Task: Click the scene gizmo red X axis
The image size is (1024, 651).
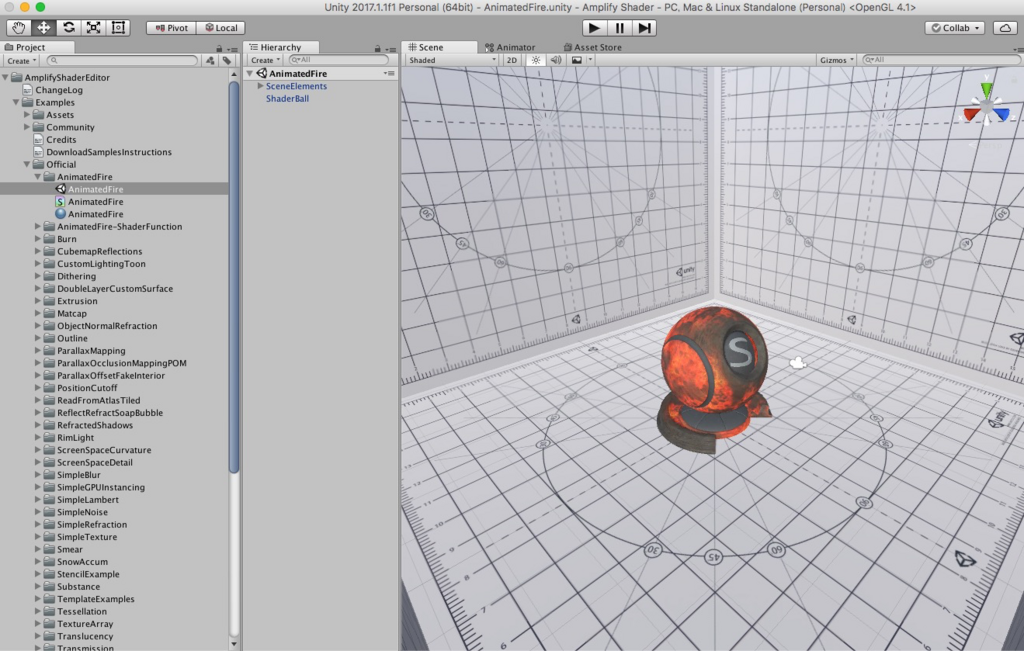Action: [971, 114]
